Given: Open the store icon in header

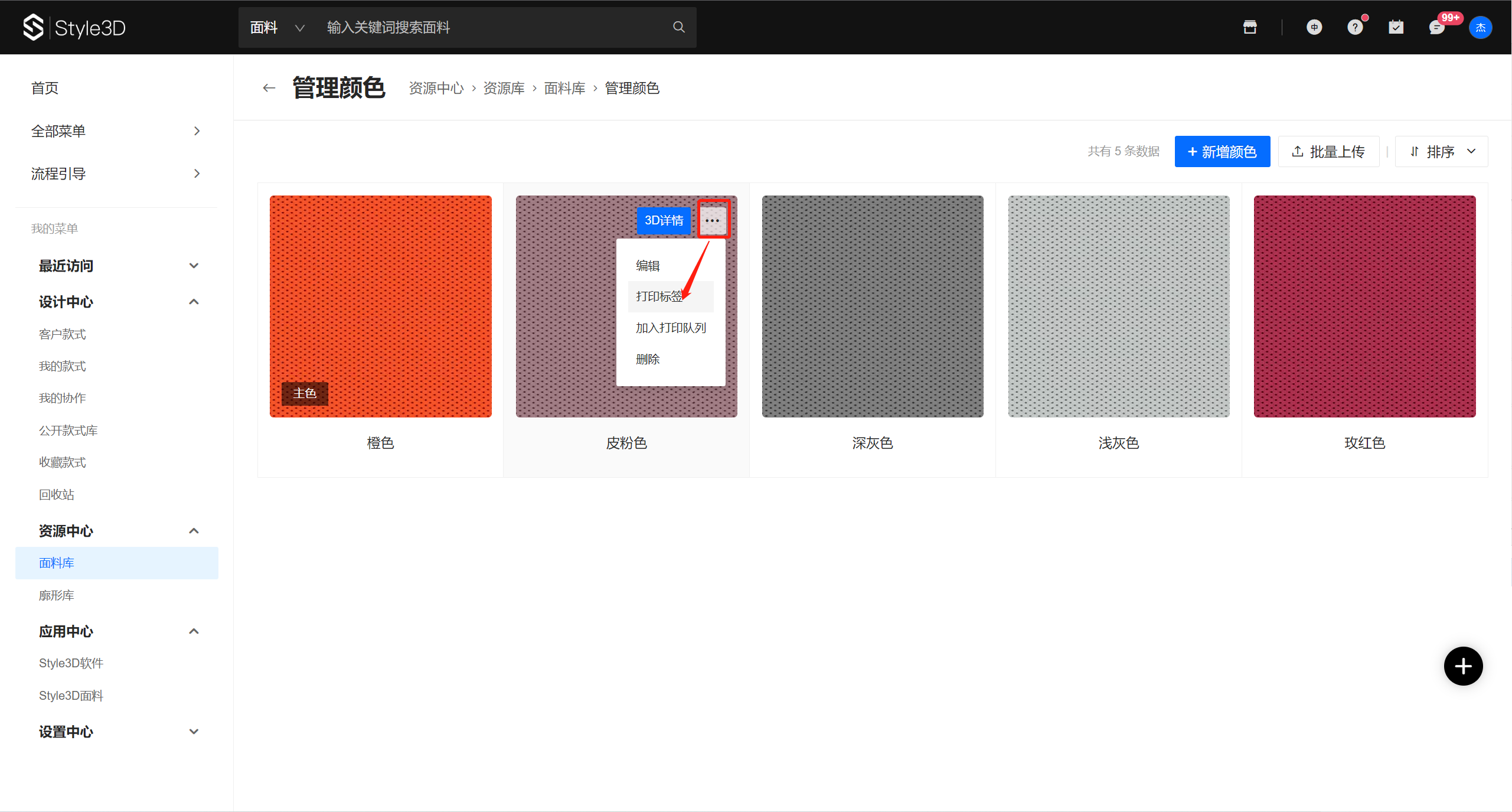Looking at the screenshot, I should tap(1249, 27).
